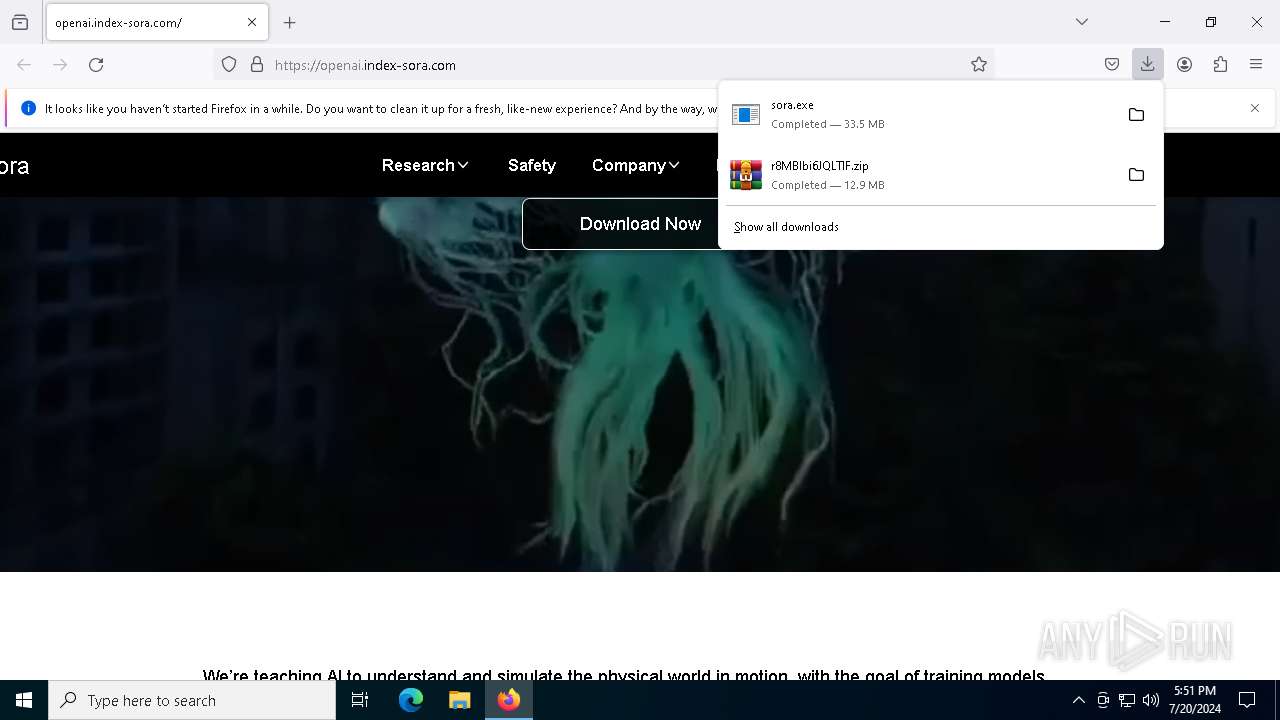Open tracking protection shield icon
The width and height of the screenshot is (1280, 720).
[229, 65]
